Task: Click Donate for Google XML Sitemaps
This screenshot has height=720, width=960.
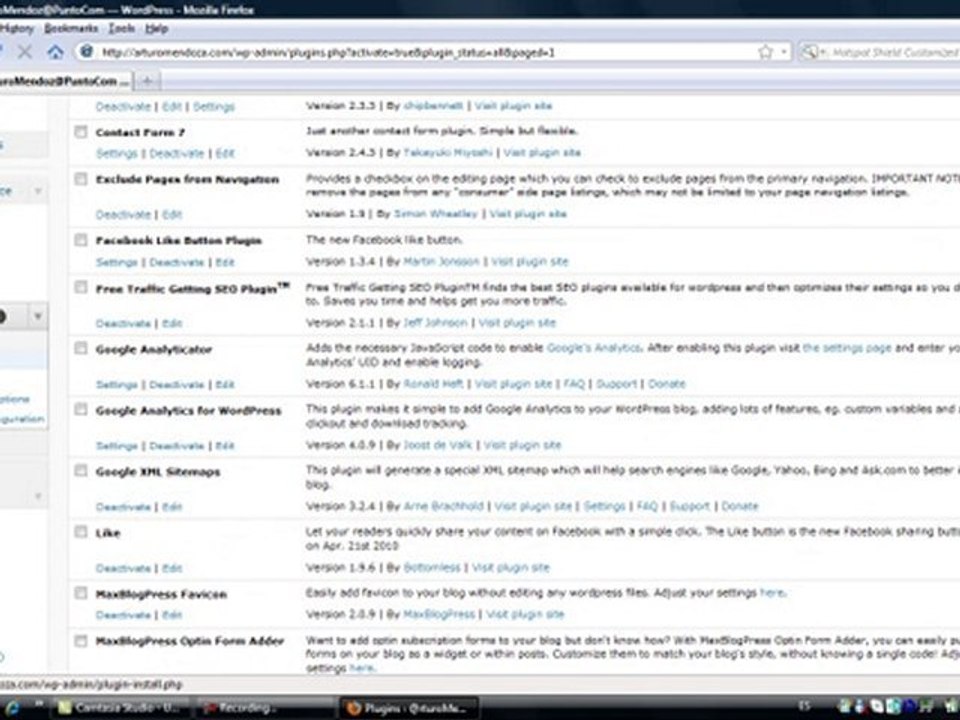Action: pyautogui.click(x=740, y=506)
